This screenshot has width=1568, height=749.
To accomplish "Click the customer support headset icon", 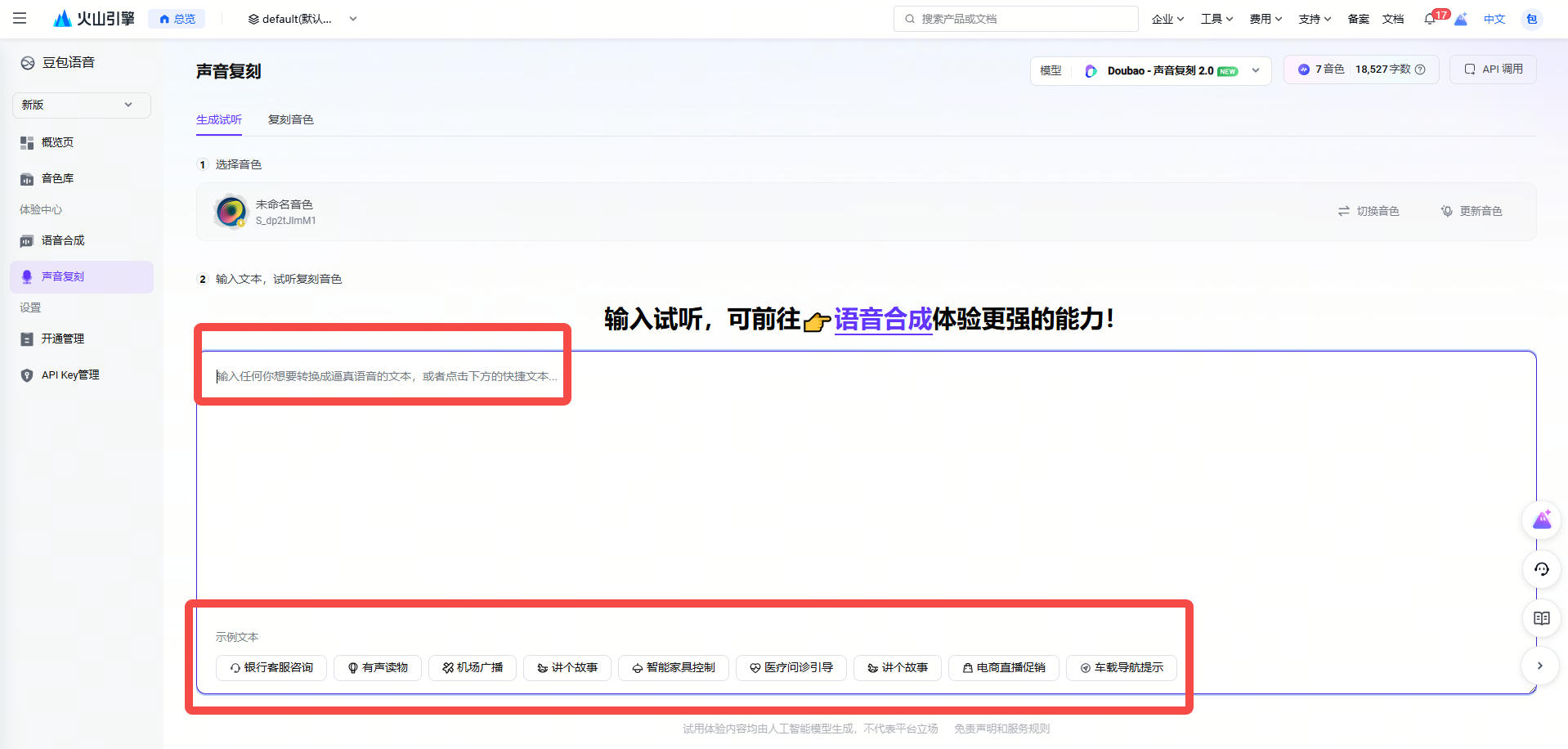I will tap(1542, 569).
